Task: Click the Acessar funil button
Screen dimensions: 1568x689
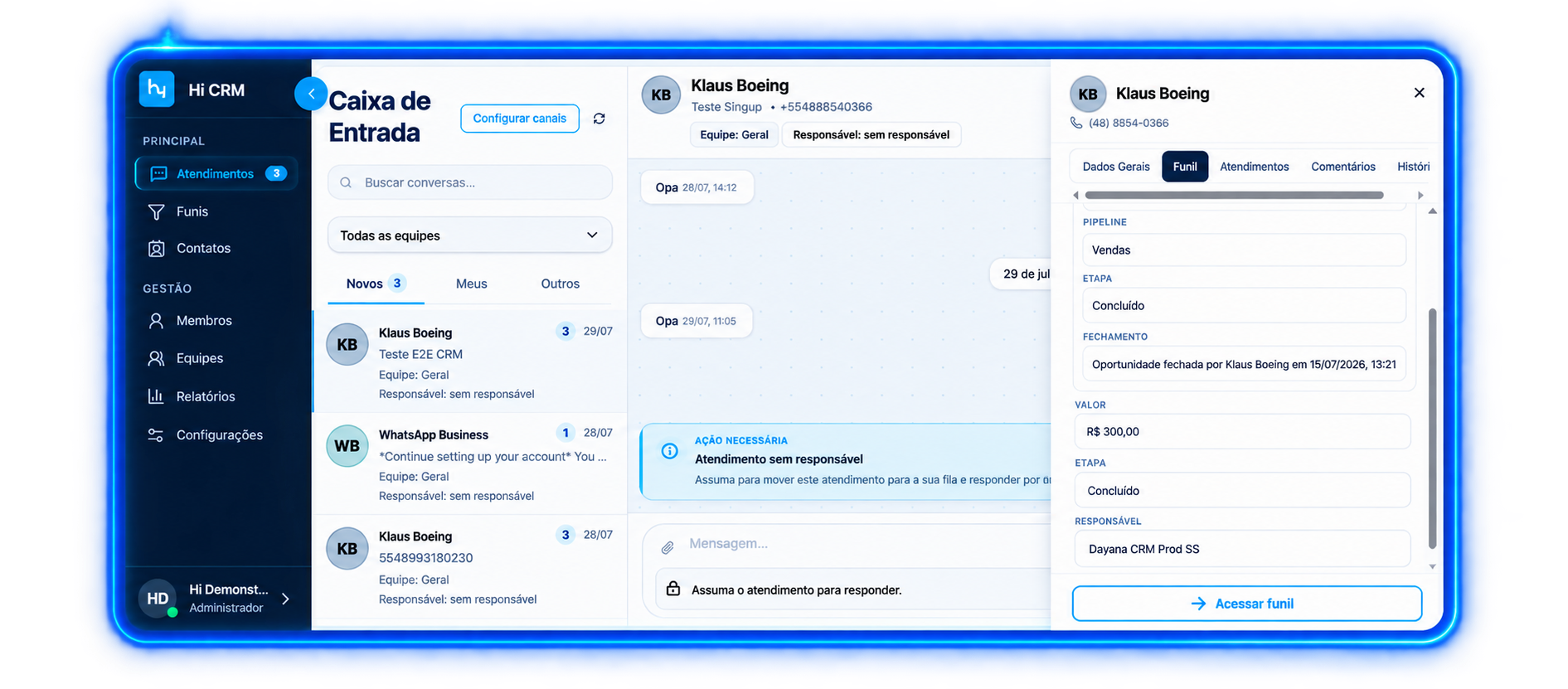Action: click(x=1246, y=604)
